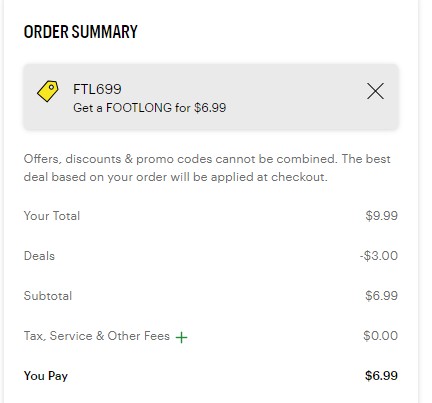Image resolution: width=432 pixels, height=403 pixels.
Task: Click the Tax, Service & Other Fees label
Action: (x=97, y=336)
